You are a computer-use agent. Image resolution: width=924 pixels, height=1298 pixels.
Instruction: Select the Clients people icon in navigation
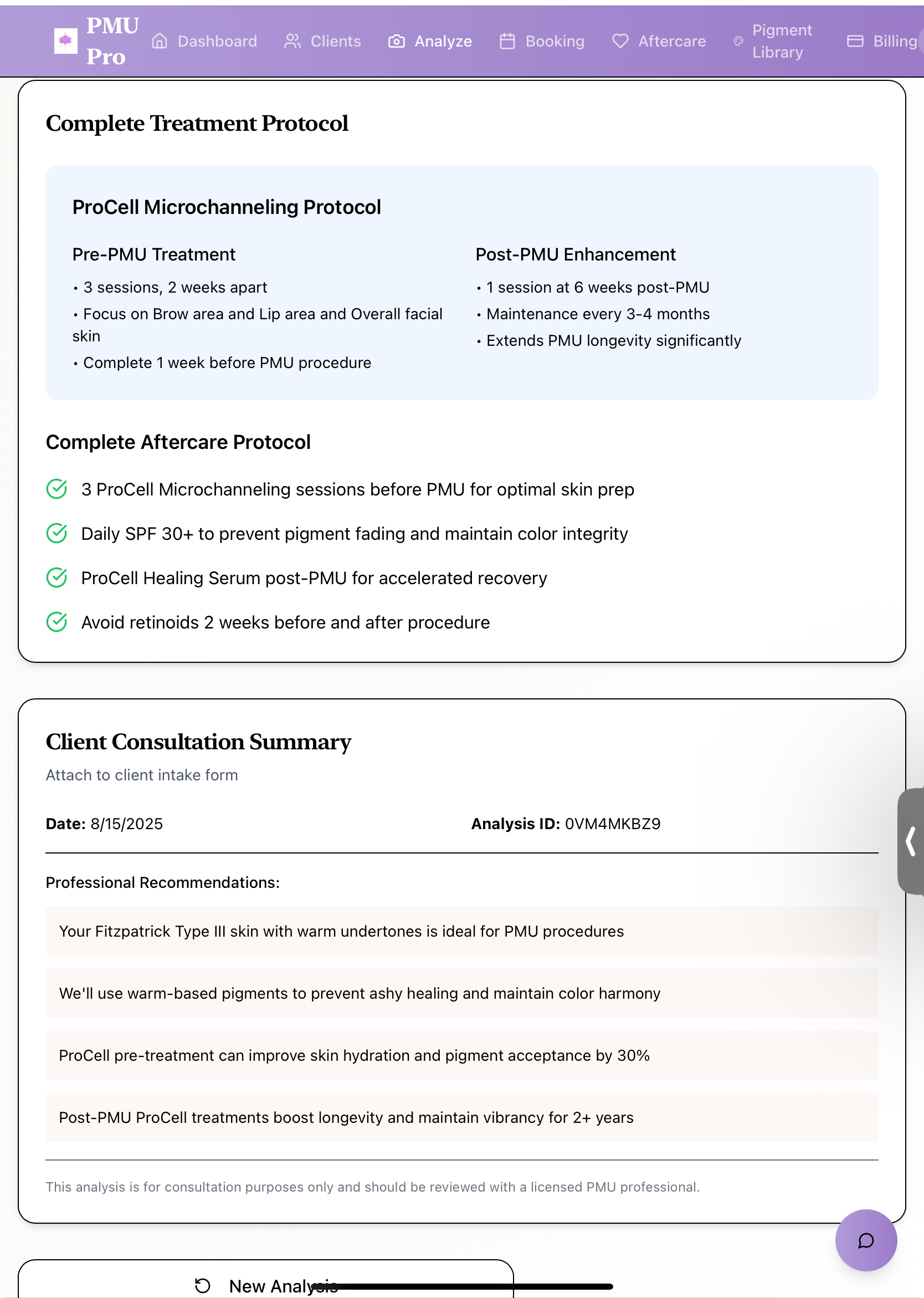coord(292,40)
